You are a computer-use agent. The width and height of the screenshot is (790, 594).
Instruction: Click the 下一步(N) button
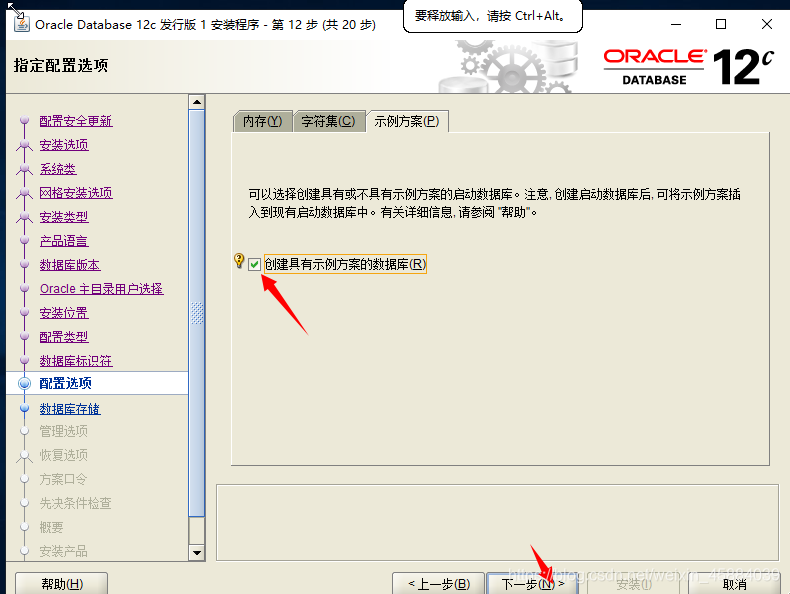[533, 584]
